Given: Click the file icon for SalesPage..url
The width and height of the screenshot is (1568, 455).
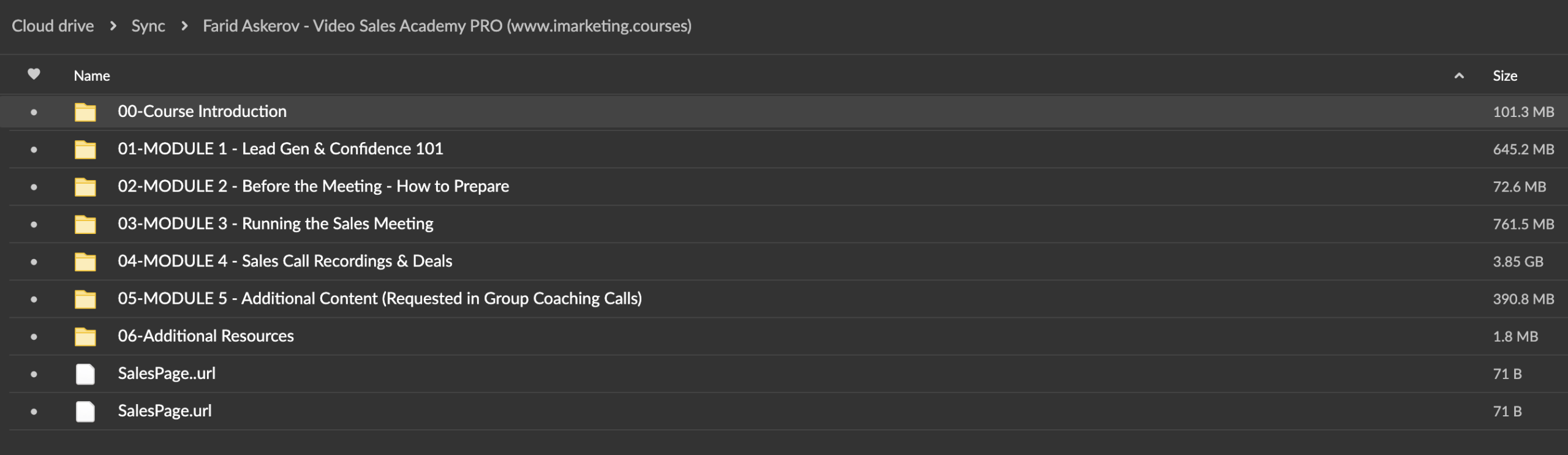Looking at the screenshot, I should [85, 374].
